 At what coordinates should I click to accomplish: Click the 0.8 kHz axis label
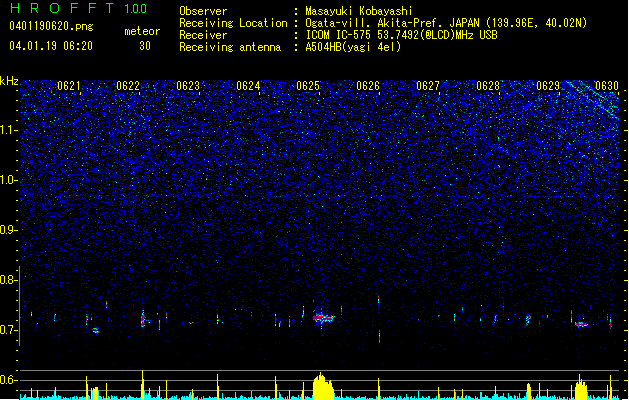(8, 280)
